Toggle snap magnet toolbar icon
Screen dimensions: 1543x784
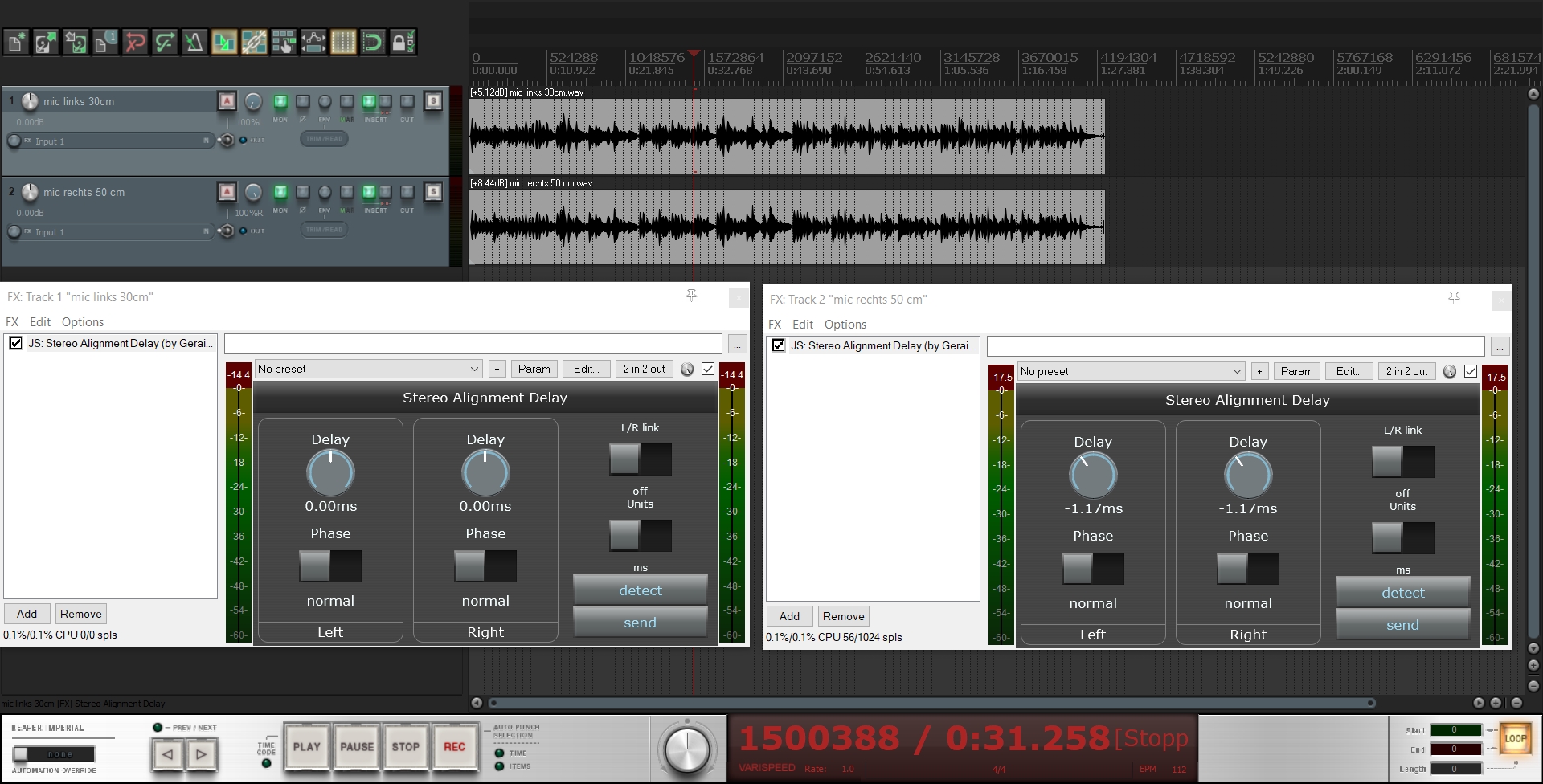point(373,42)
